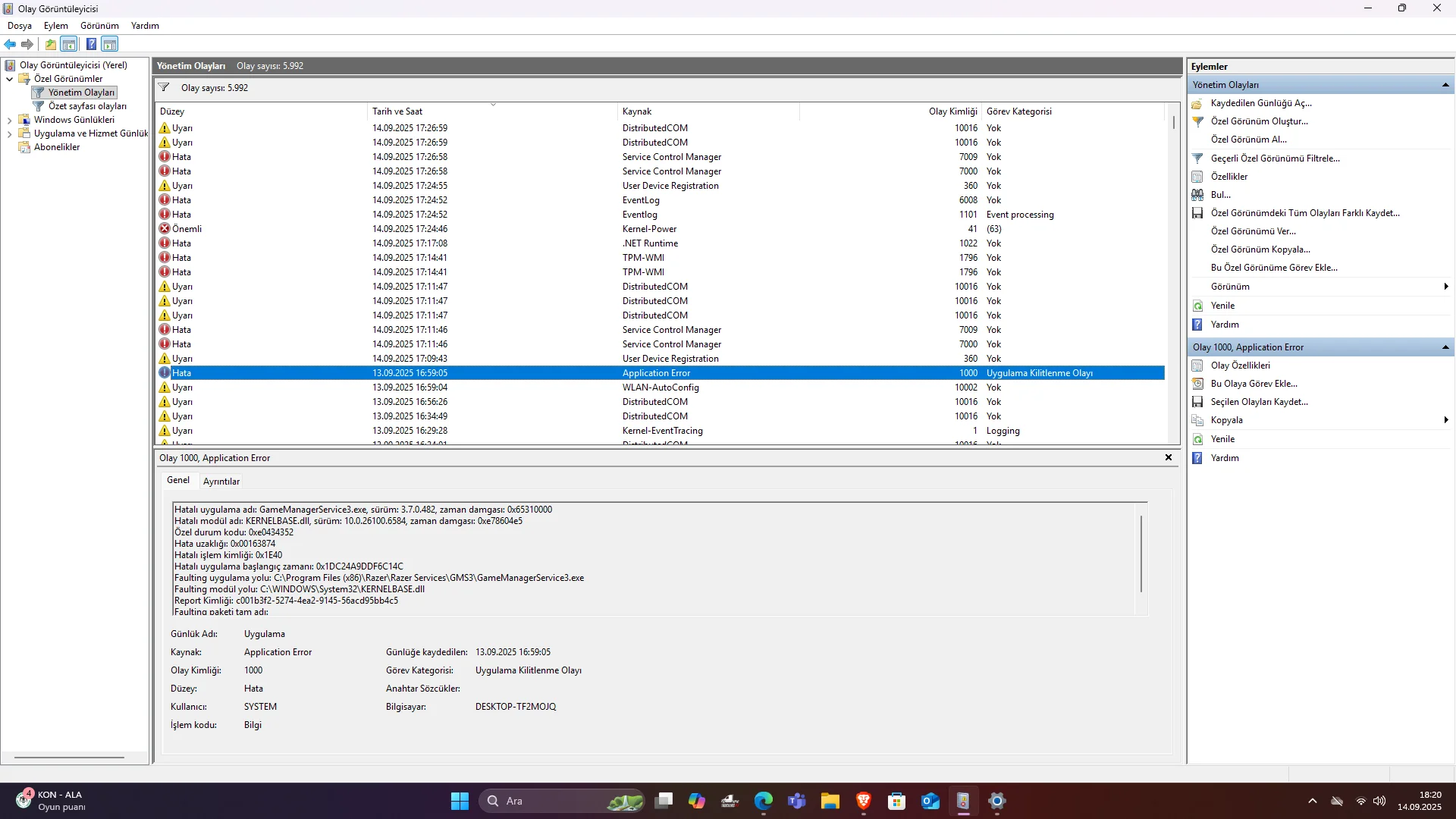Collapse the Özel Görünümler tree node
The height and width of the screenshot is (819, 1456).
9,79
